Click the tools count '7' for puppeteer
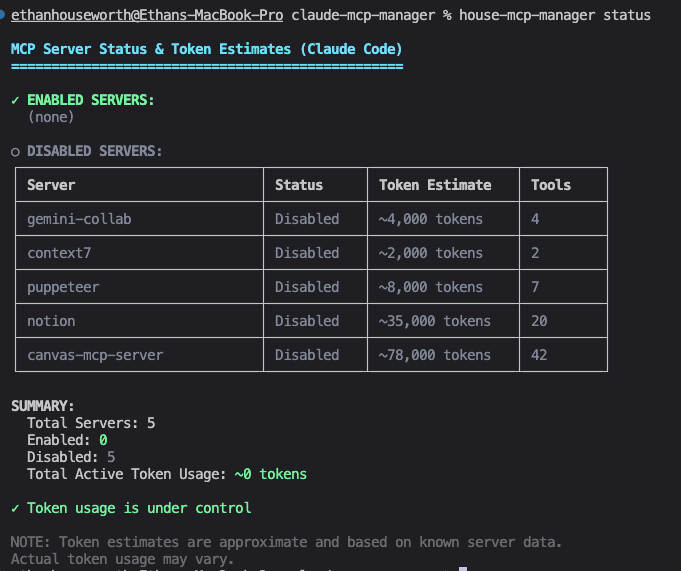The height and width of the screenshot is (571, 681). point(535,287)
